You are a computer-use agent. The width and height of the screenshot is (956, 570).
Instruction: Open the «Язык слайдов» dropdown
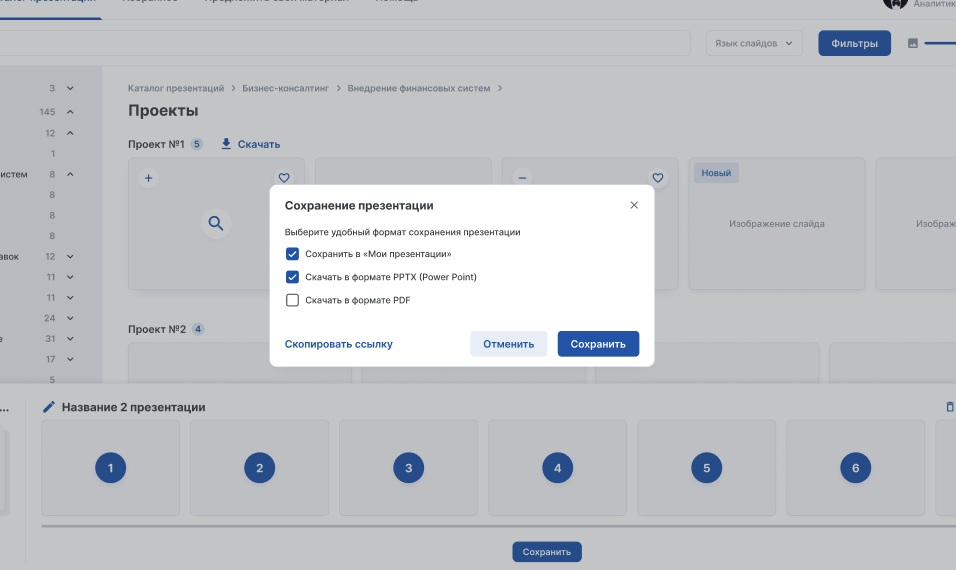pos(754,43)
